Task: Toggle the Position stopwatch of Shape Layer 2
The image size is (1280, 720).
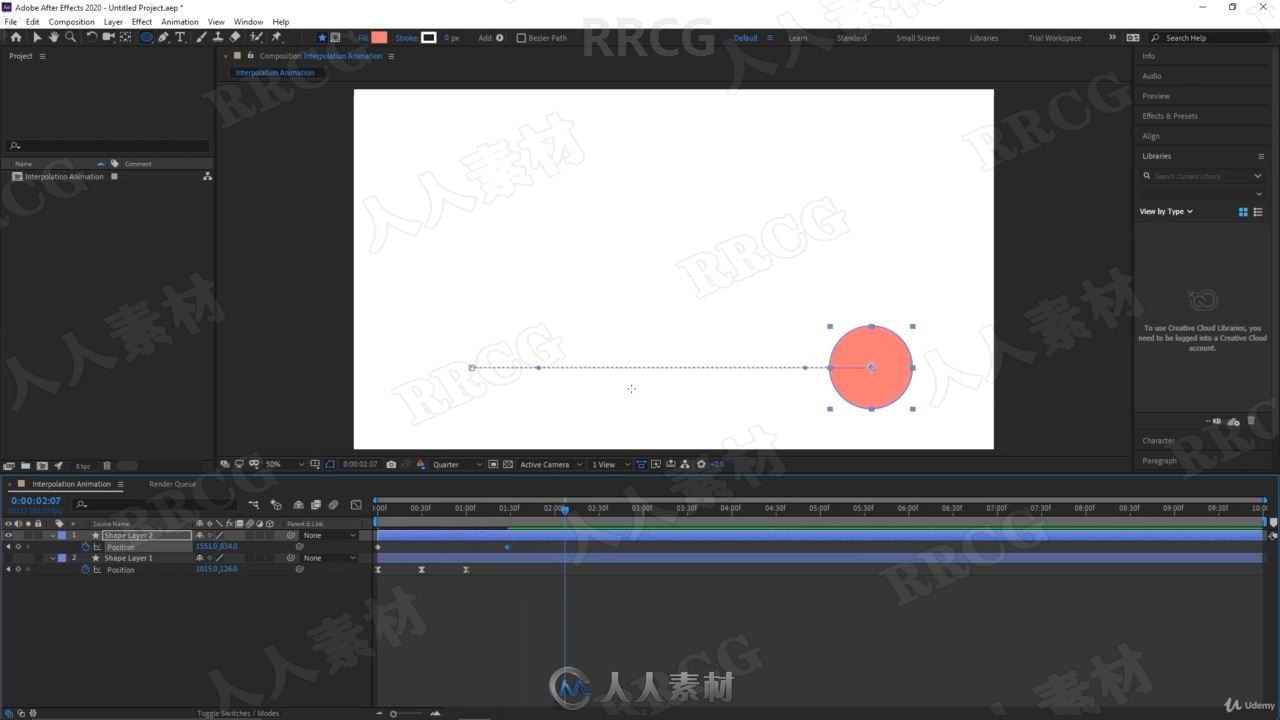Action: click(x=85, y=547)
